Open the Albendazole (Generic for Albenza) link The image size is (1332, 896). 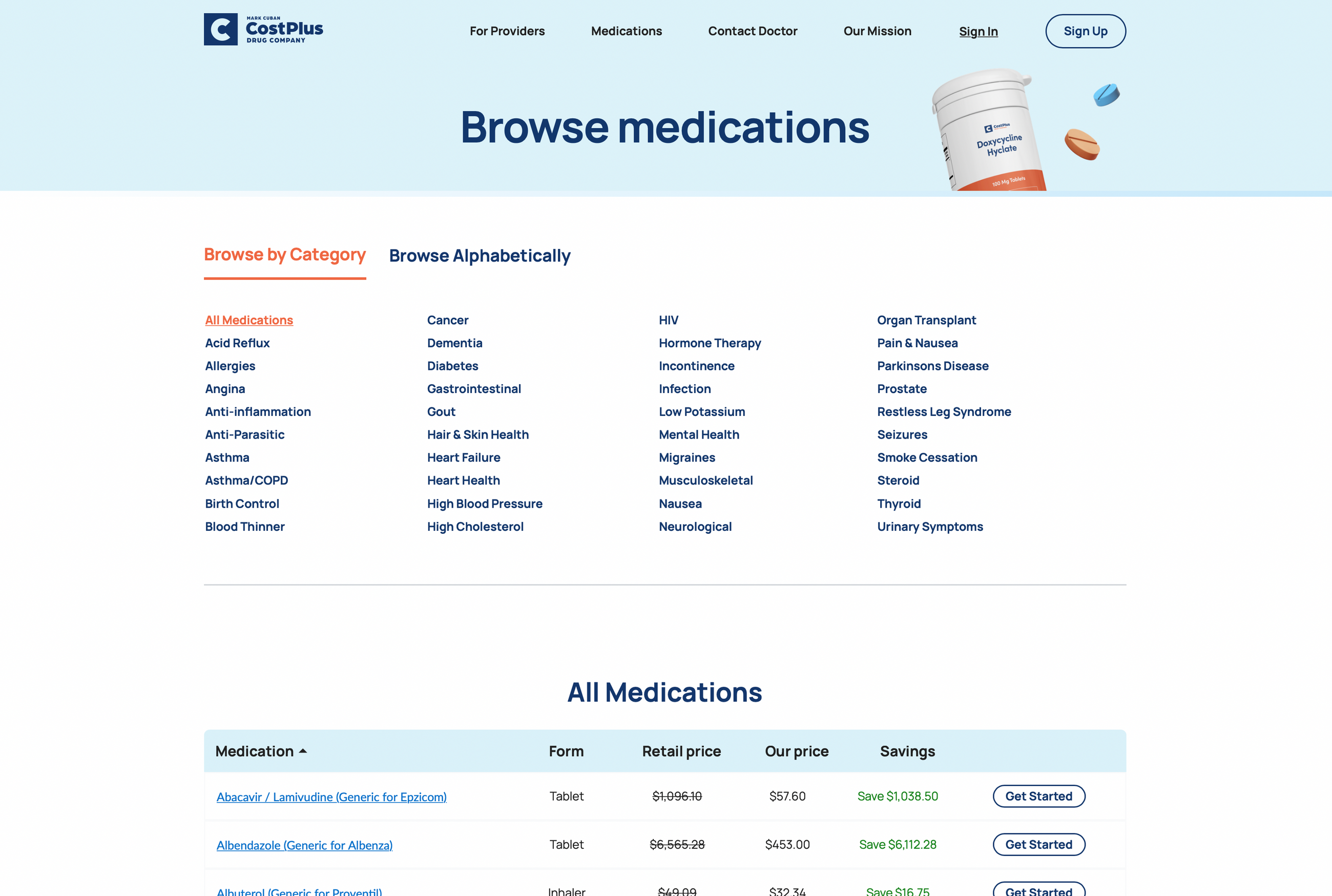click(x=304, y=845)
